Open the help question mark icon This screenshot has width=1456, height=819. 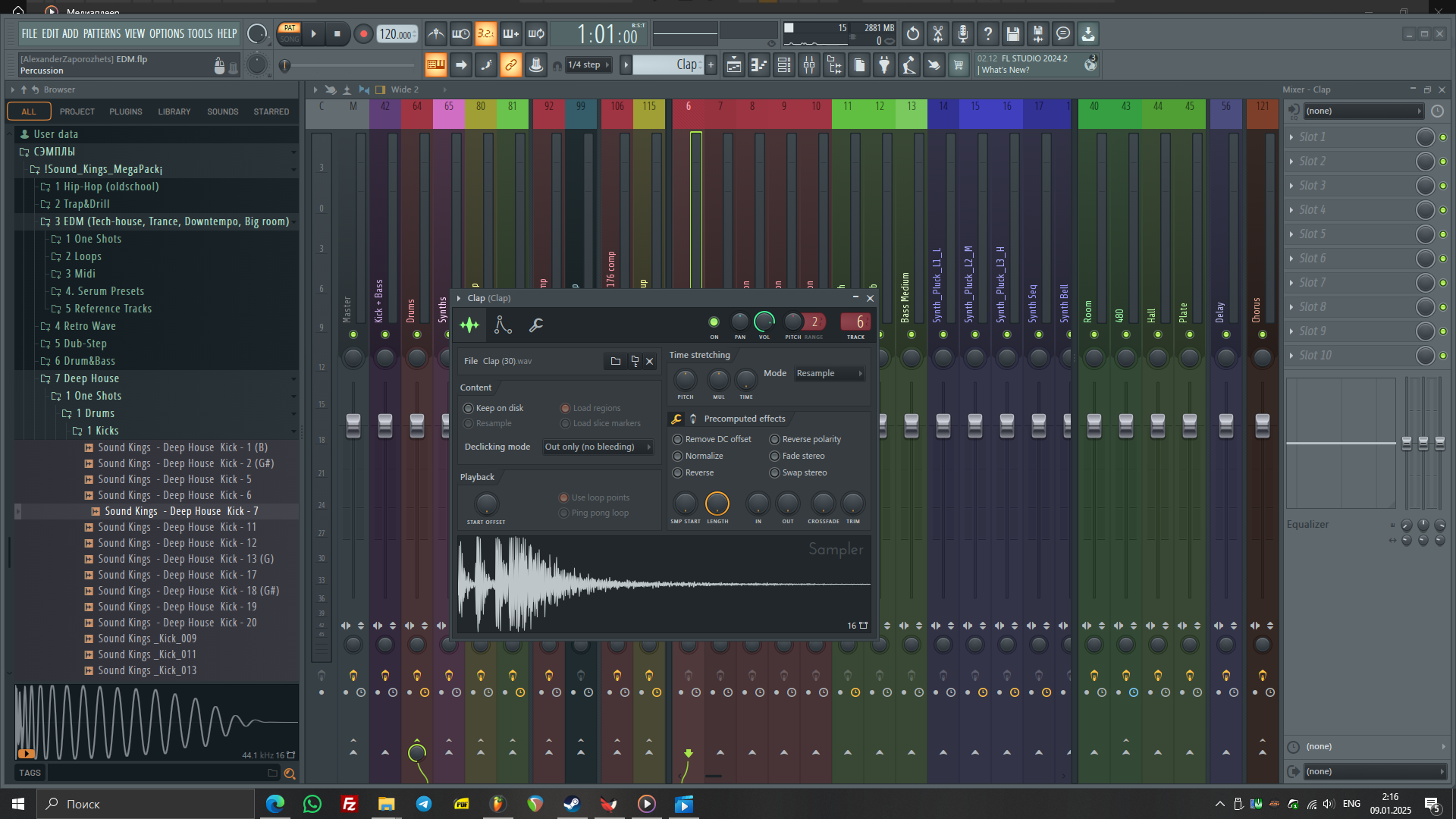(988, 33)
